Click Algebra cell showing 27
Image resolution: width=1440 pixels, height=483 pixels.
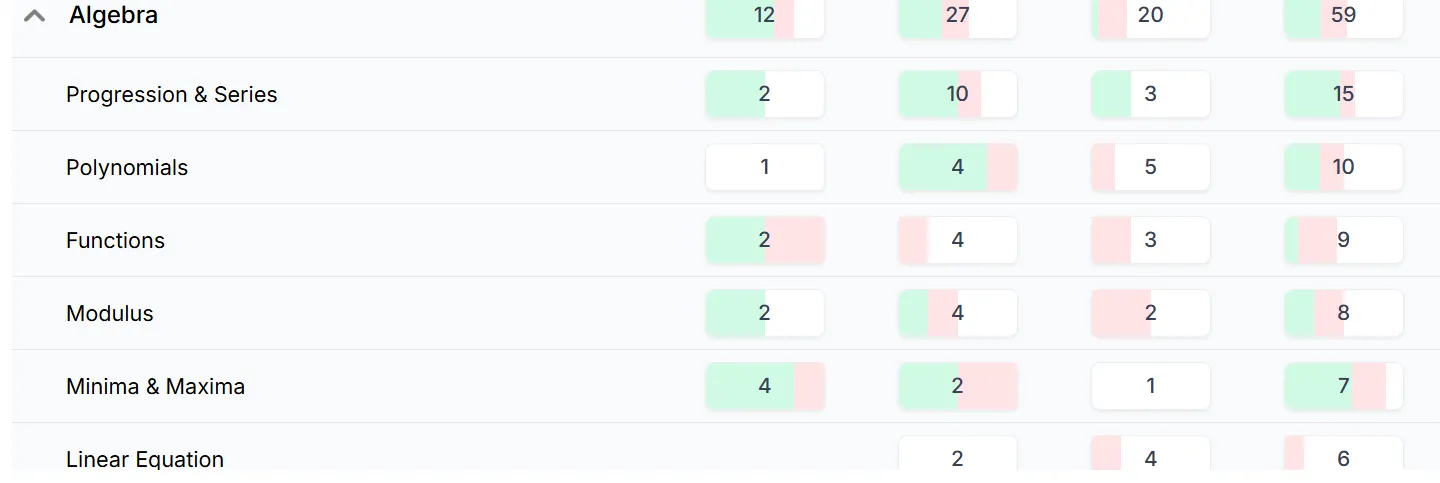957,18
